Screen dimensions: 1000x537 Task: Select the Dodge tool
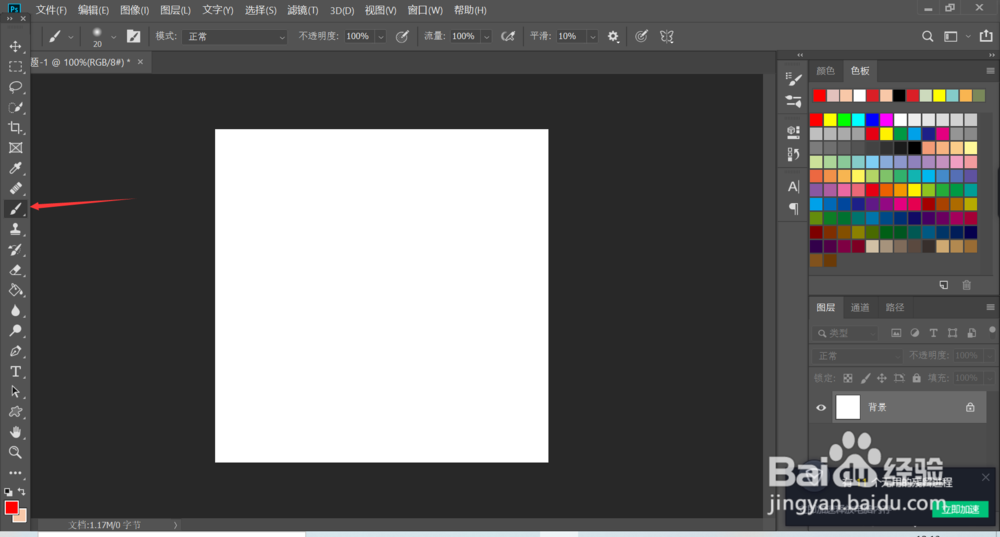pyautogui.click(x=15, y=330)
